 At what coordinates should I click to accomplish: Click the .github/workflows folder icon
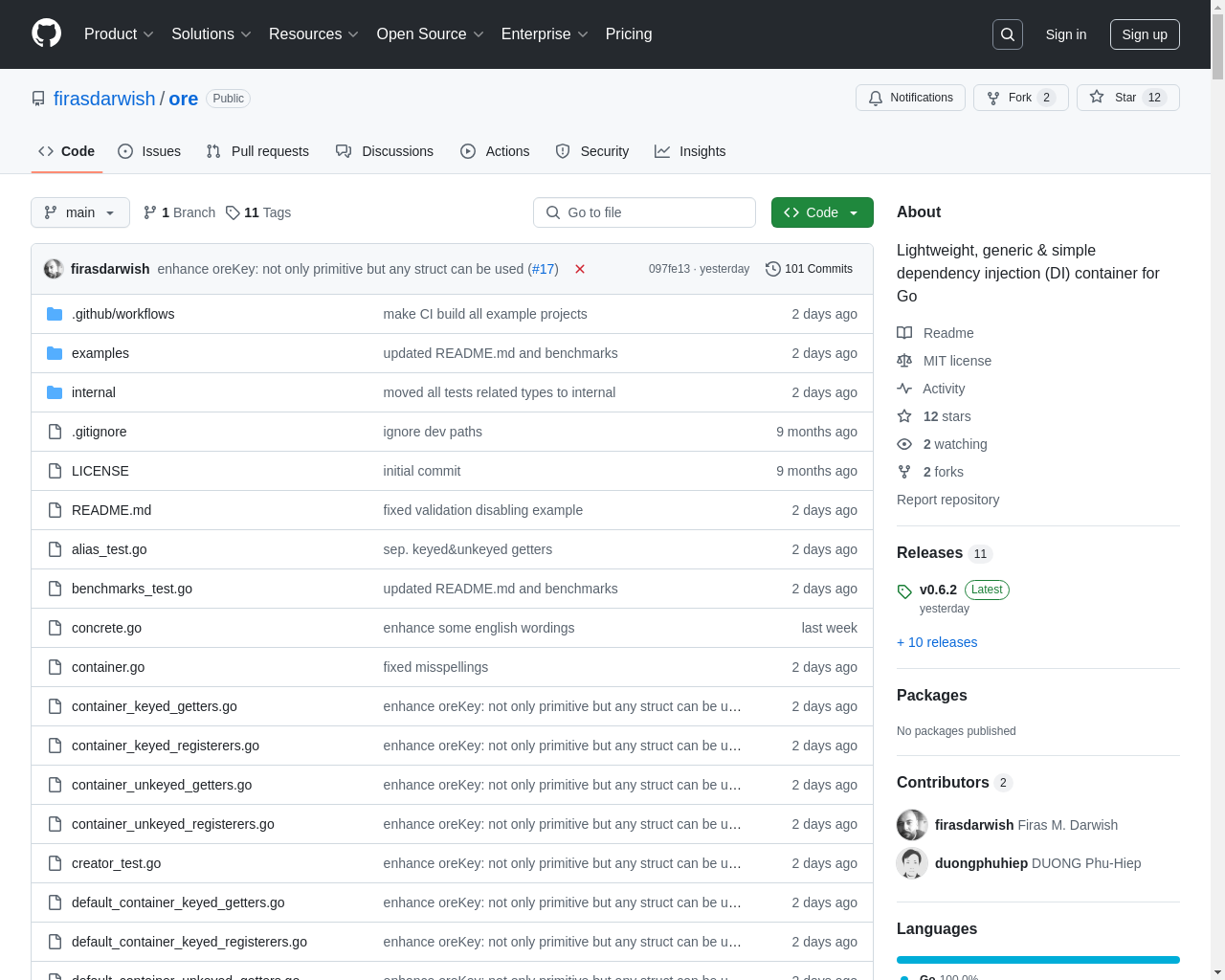[55, 314]
